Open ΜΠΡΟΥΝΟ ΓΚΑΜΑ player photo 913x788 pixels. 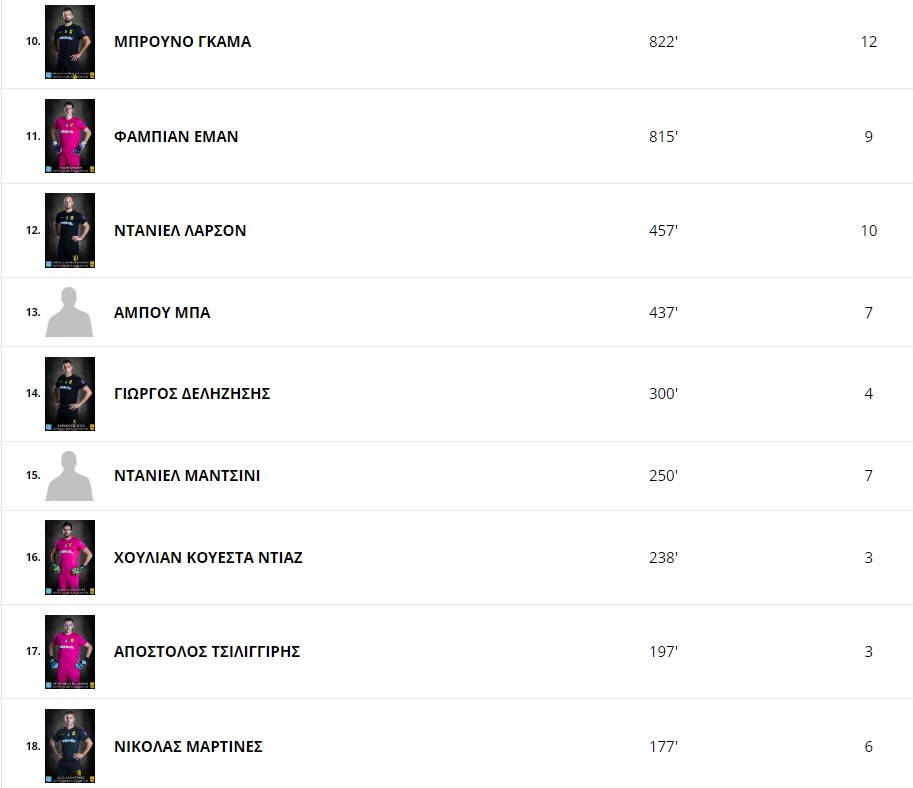point(70,42)
